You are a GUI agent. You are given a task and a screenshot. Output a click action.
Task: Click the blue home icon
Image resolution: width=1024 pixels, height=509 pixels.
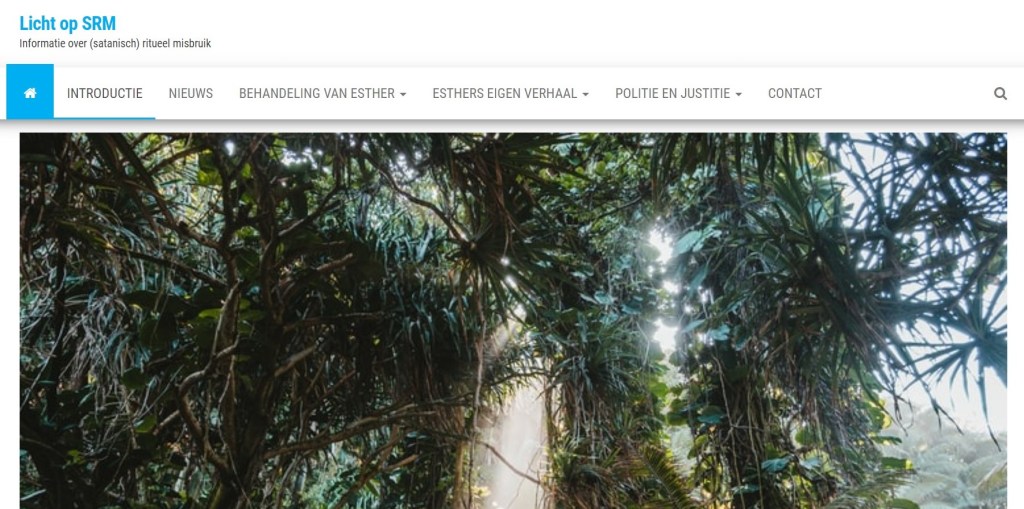[30, 92]
